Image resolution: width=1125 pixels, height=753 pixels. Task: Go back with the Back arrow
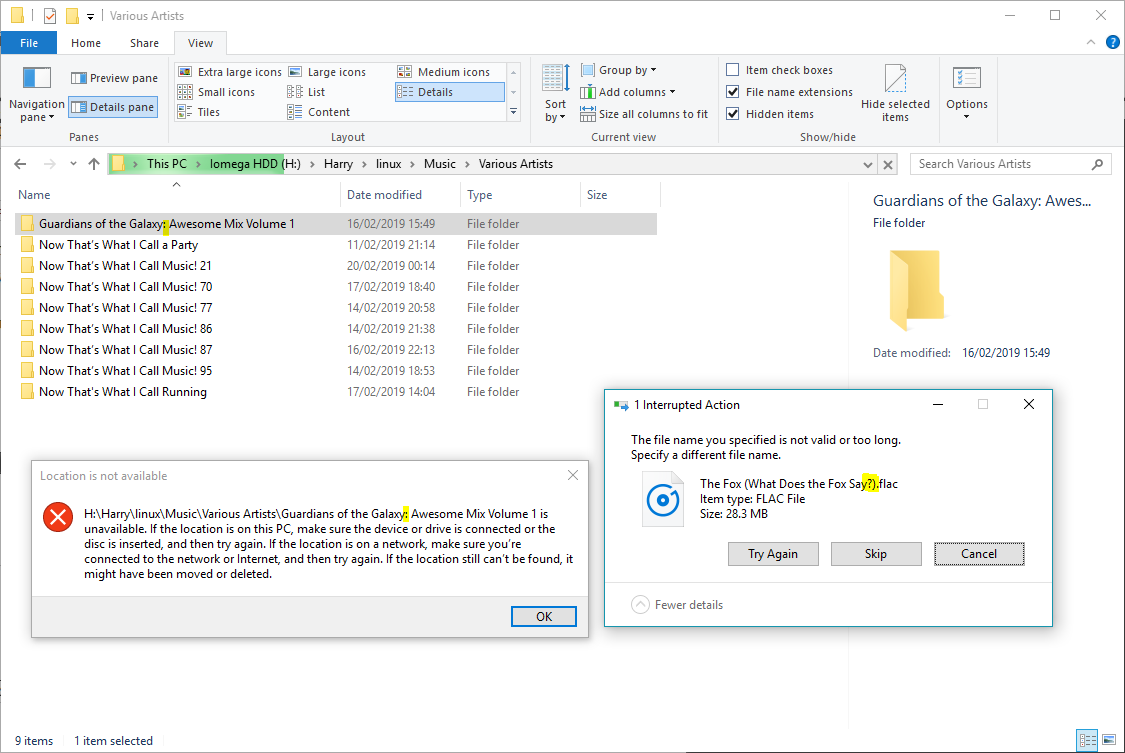[20, 164]
